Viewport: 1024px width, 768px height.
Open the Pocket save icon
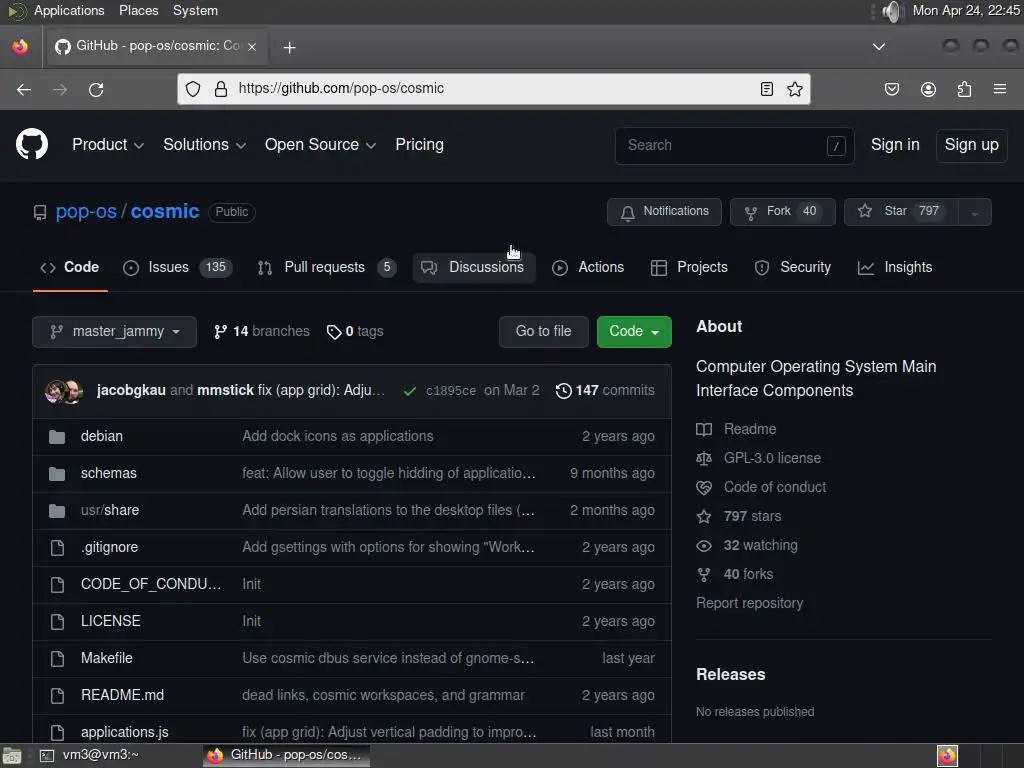(891, 89)
